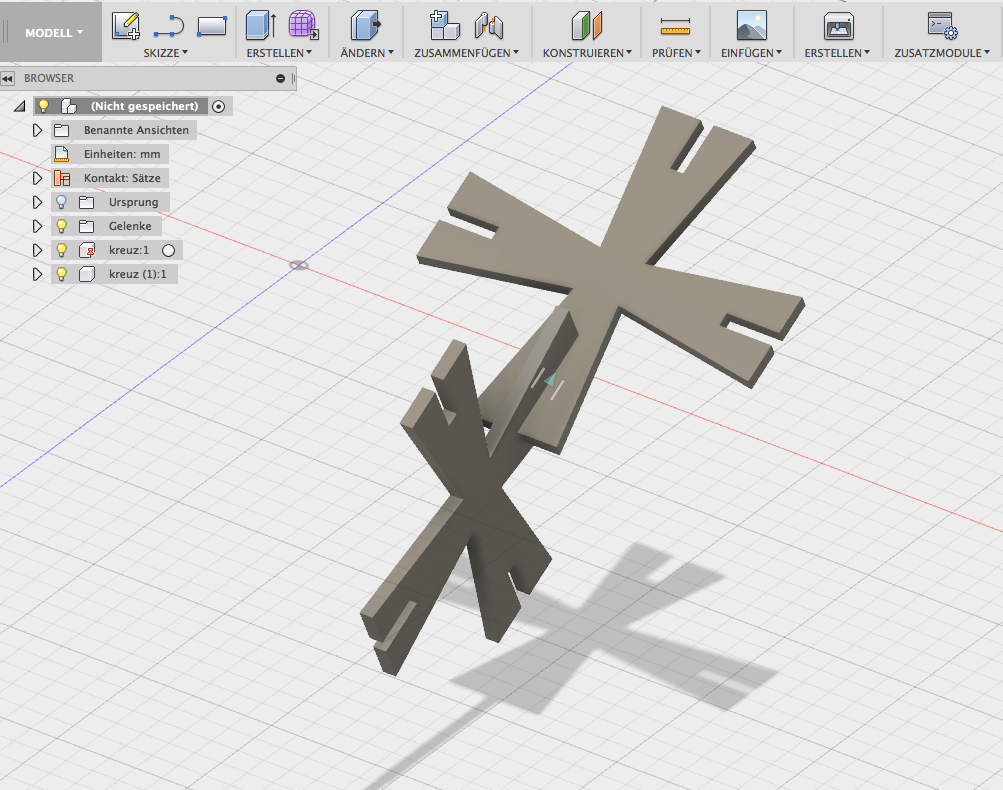The width and height of the screenshot is (1003, 790).
Task: Click the Insert Image icon above EINFÜGEN
Action: click(x=752, y=26)
